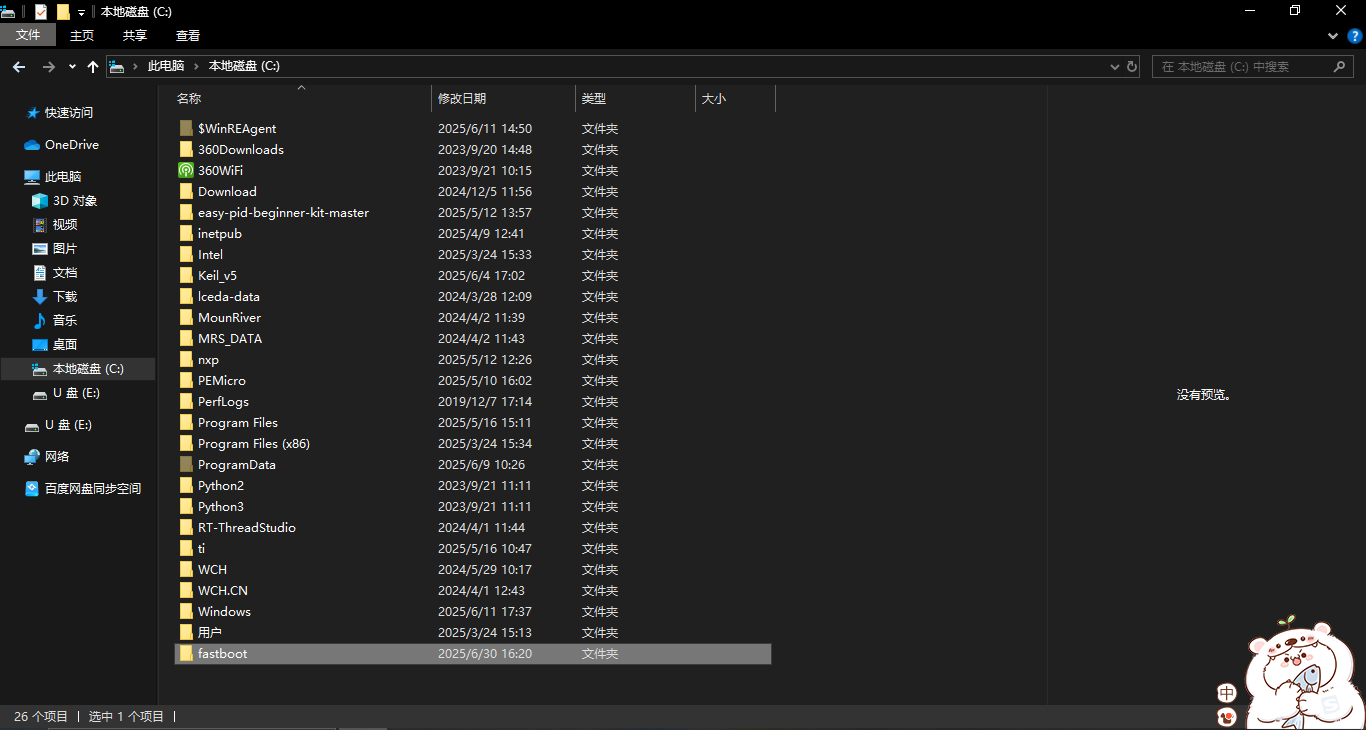Open recent locations dropdown arrow
The width and height of the screenshot is (1366, 730).
coord(72,66)
